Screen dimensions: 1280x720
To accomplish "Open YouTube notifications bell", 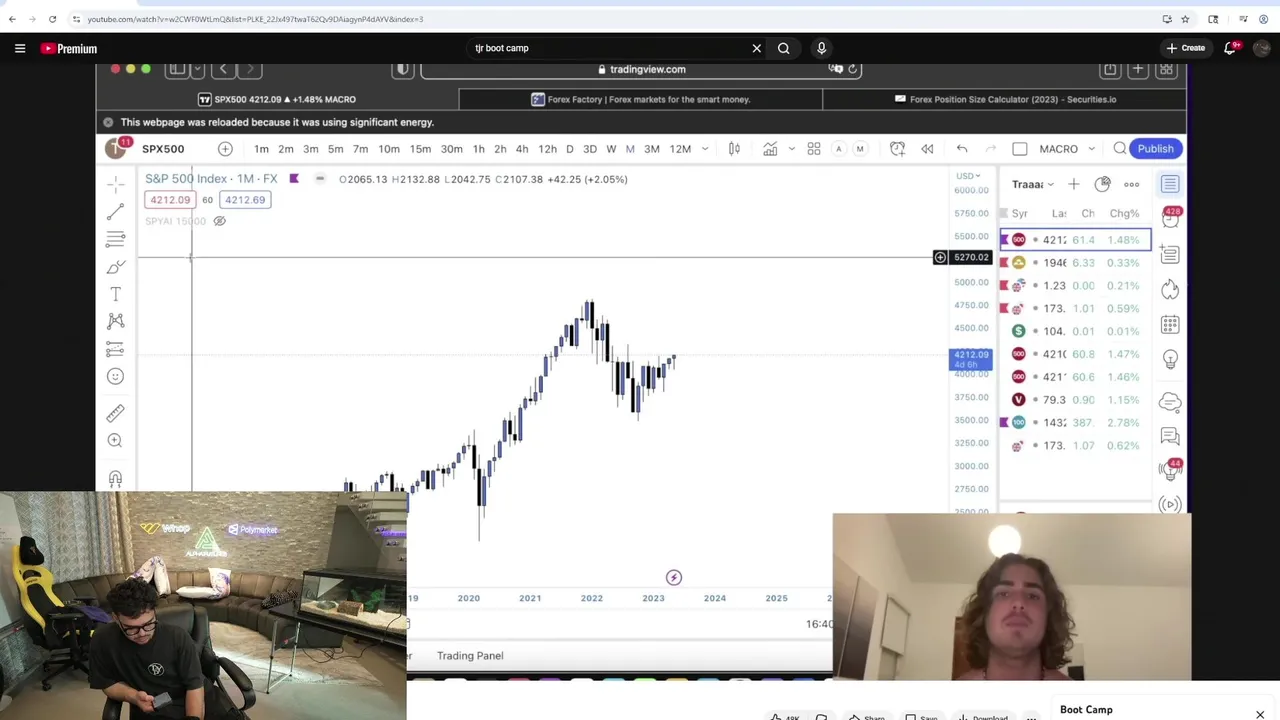I will (x=1231, y=48).
